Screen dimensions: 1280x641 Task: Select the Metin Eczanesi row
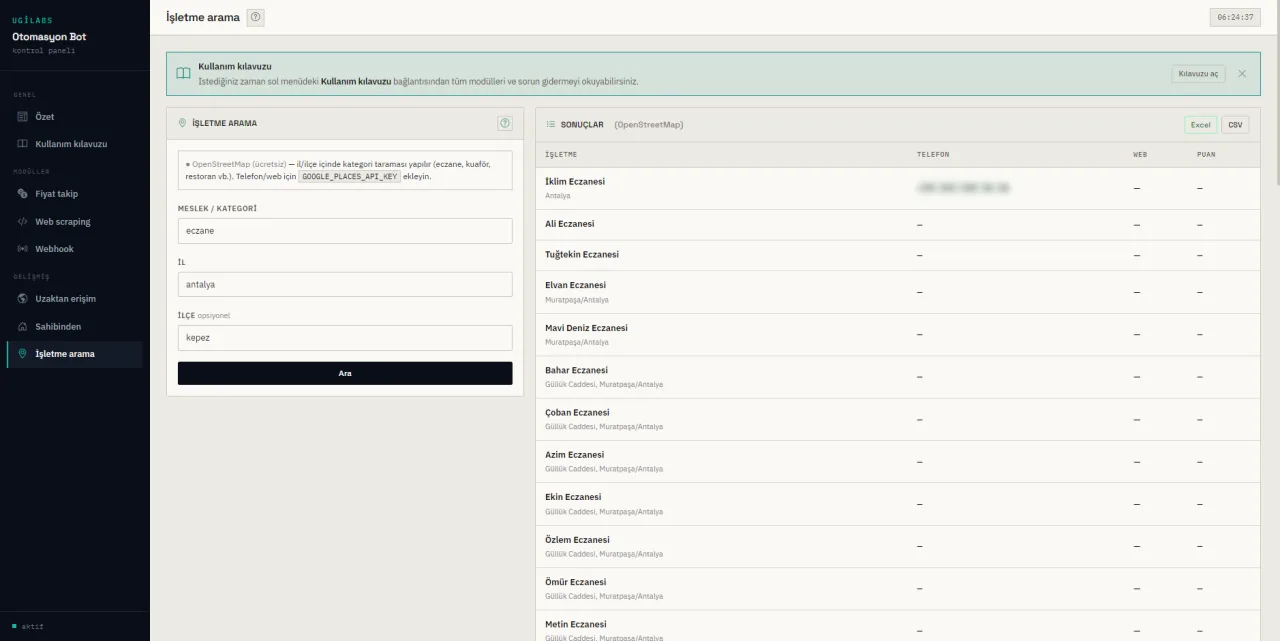click(x=898, y=626)
